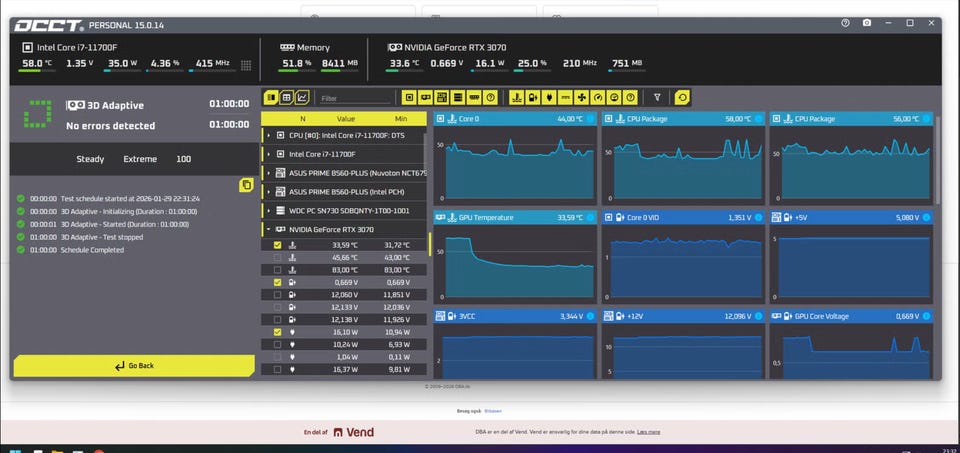Screen dimensions: 960x453
Task: Click the Core 0 graph blue circle
Action: [x=590, y=119]
